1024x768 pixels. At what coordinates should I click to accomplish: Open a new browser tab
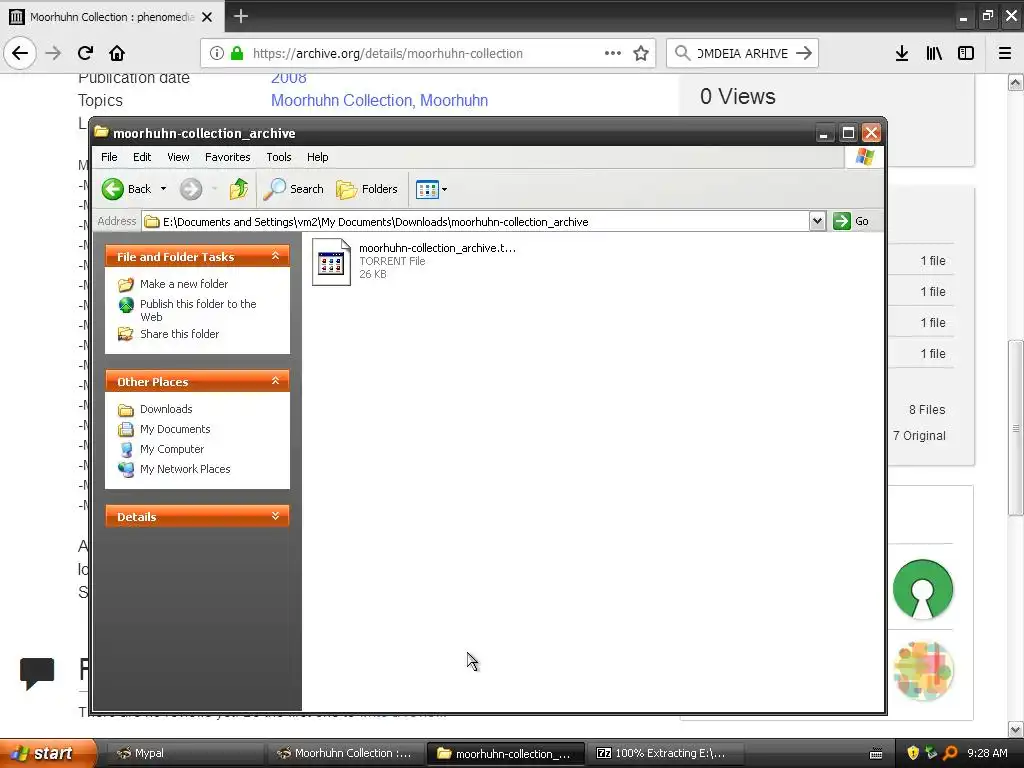[x=241, y=16]
